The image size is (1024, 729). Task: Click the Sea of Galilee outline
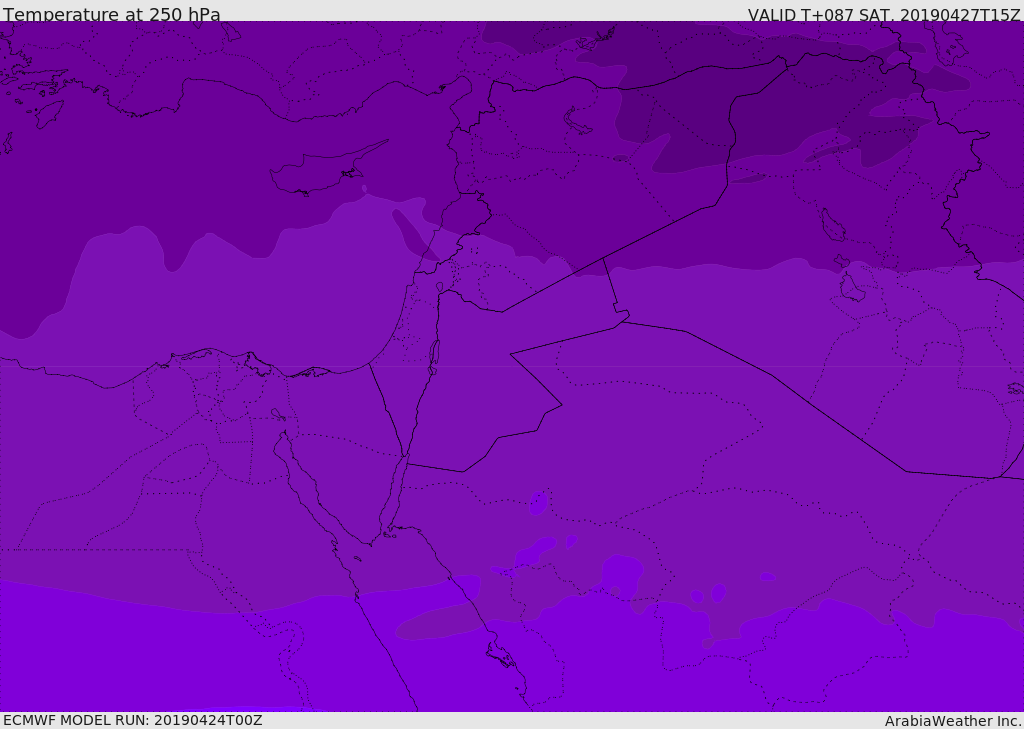click(439, 288)
